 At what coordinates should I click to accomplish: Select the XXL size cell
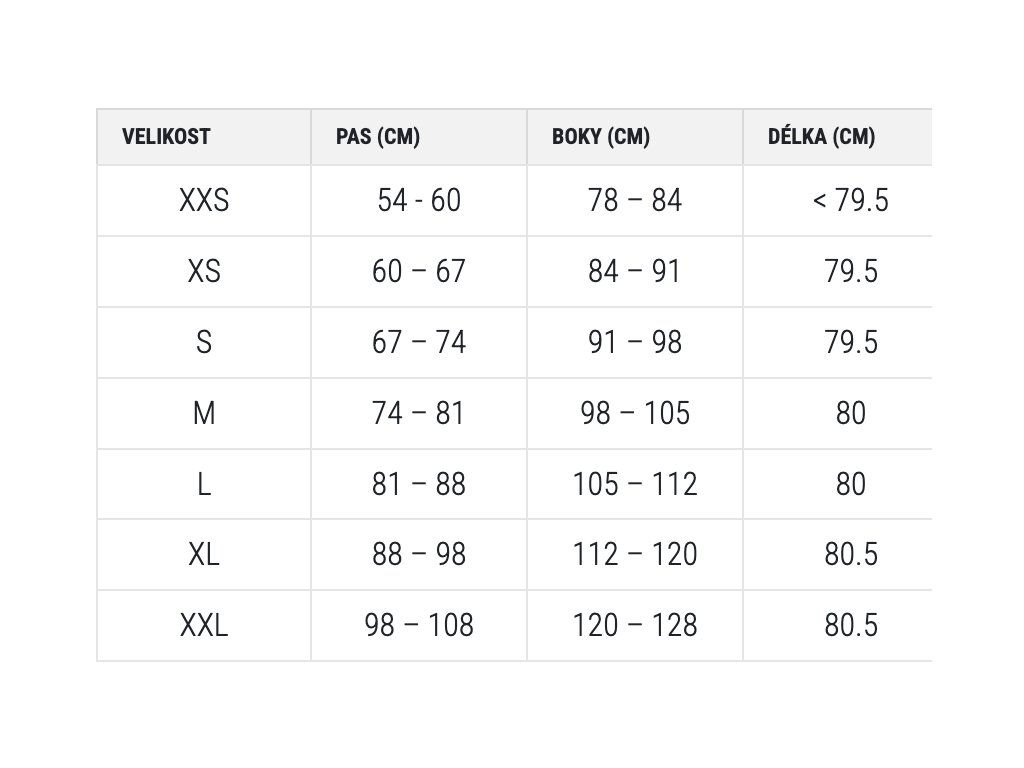pos(204,626)
